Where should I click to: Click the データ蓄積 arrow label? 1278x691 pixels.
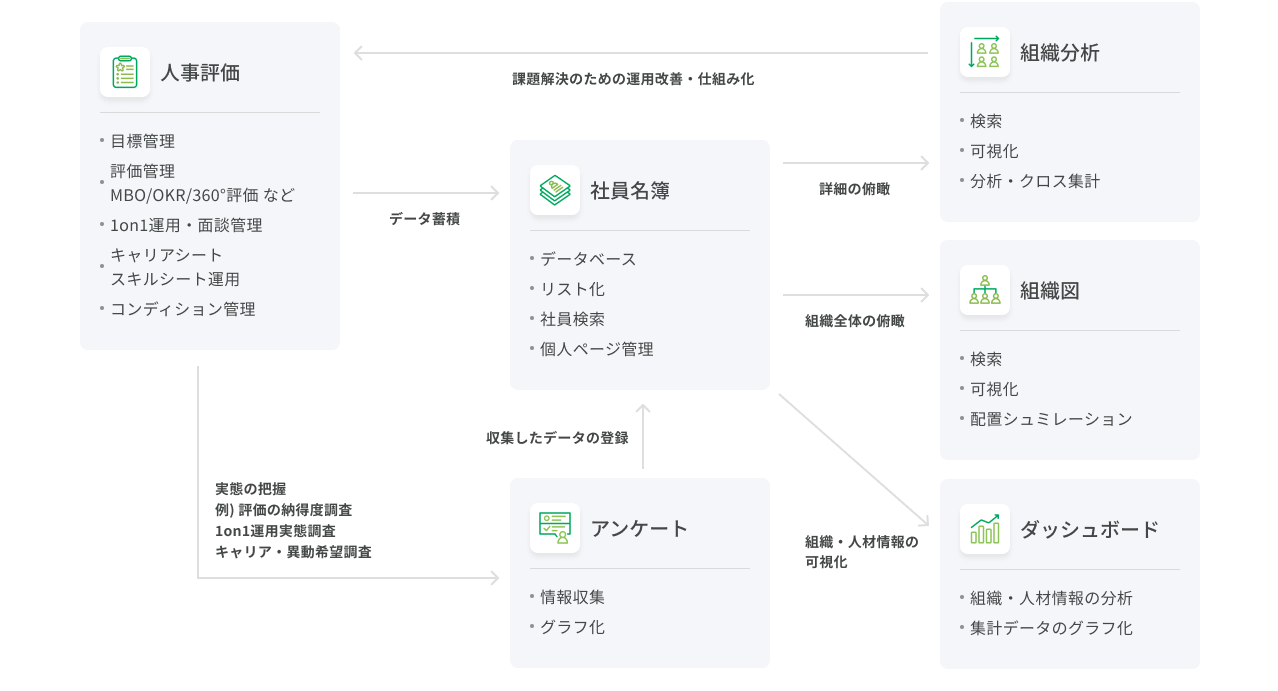(424, 219)
